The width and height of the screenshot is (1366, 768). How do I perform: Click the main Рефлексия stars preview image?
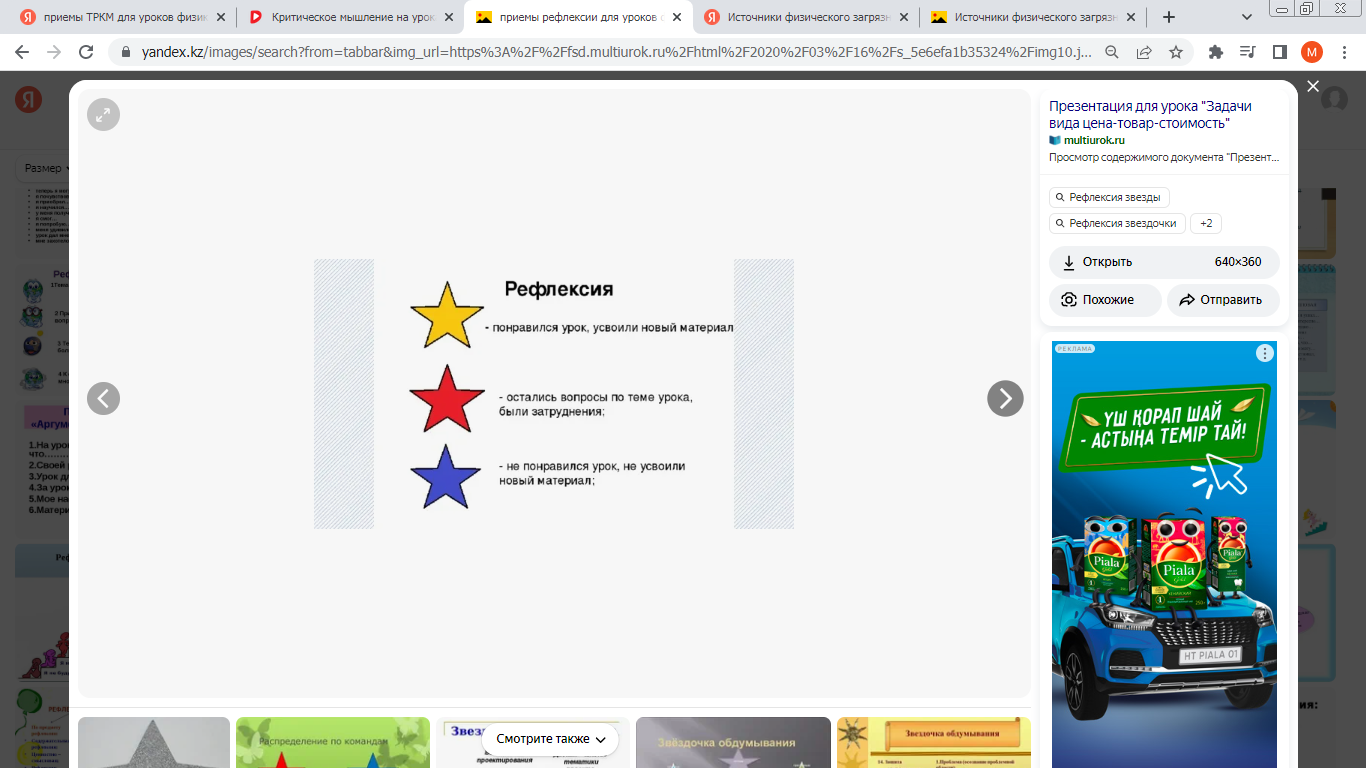[554, 394]
